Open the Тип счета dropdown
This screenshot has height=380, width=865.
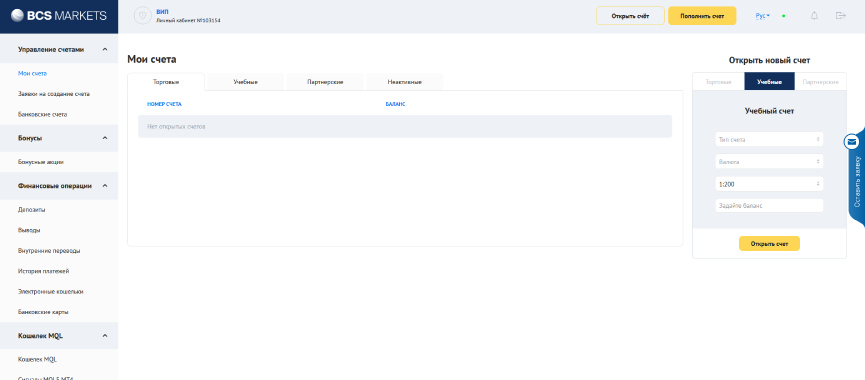point(769,140)
